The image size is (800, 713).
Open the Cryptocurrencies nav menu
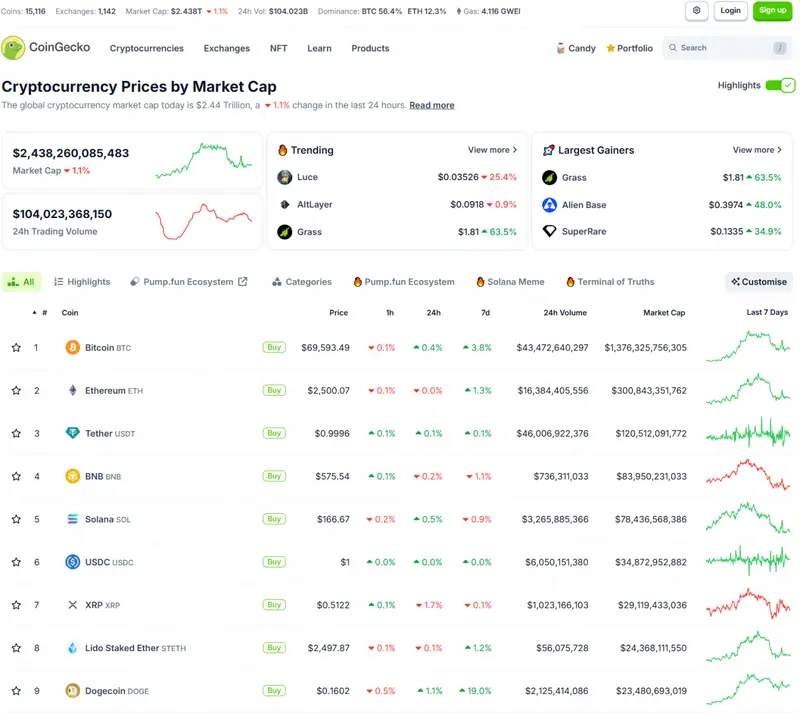tap(146, 48)
